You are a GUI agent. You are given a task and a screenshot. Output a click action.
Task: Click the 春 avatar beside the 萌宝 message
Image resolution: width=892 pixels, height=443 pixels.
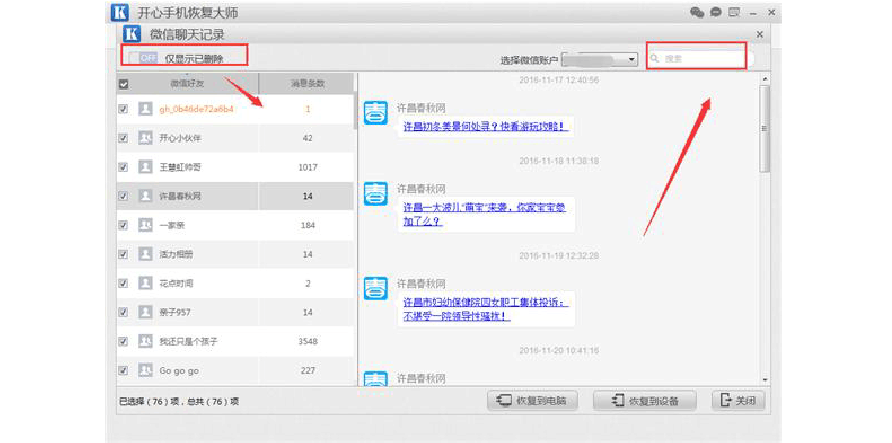[375, 194]
